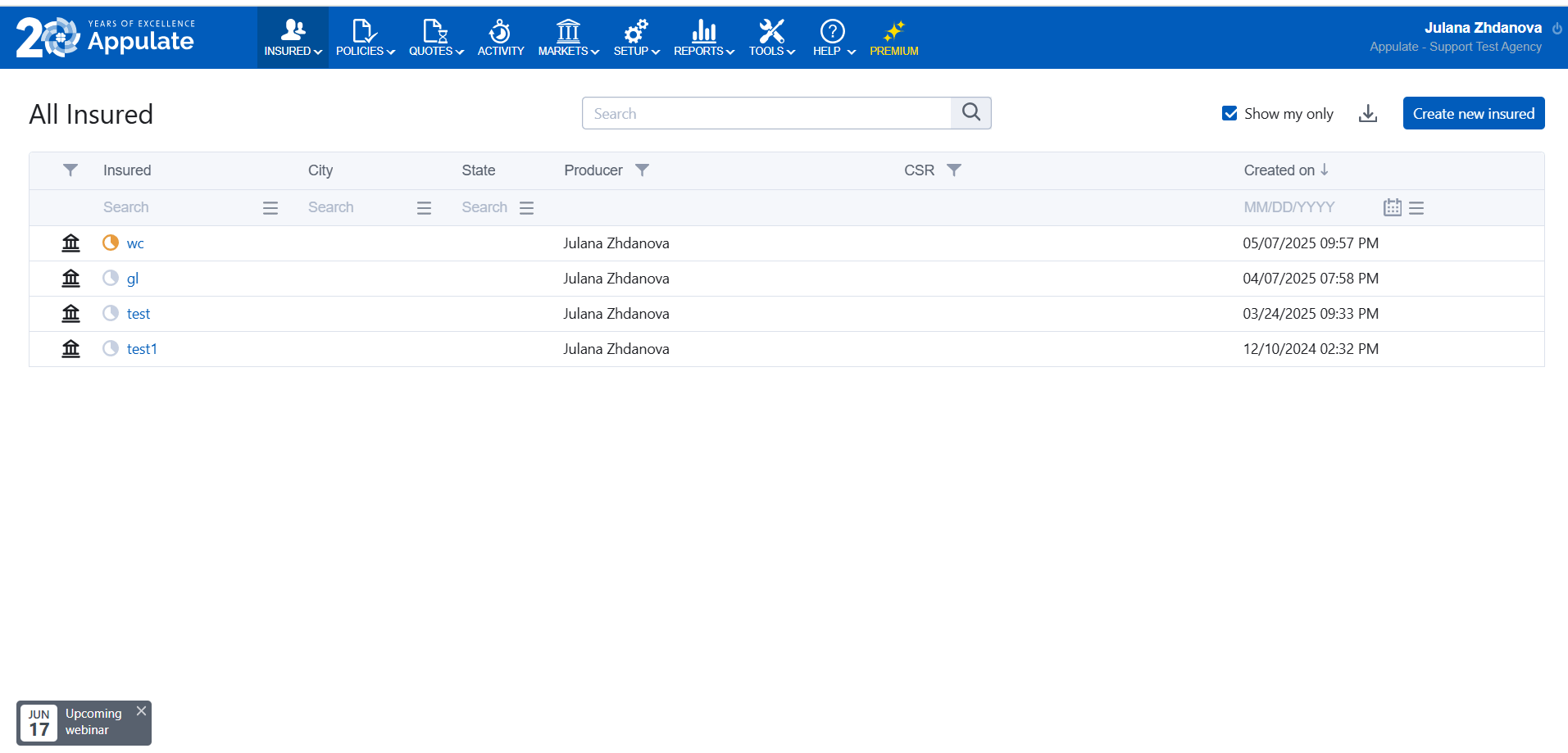Click Create new insured button
Image resolution: width=1568 pixels, height=753 pixels.
coord(1473,113)
